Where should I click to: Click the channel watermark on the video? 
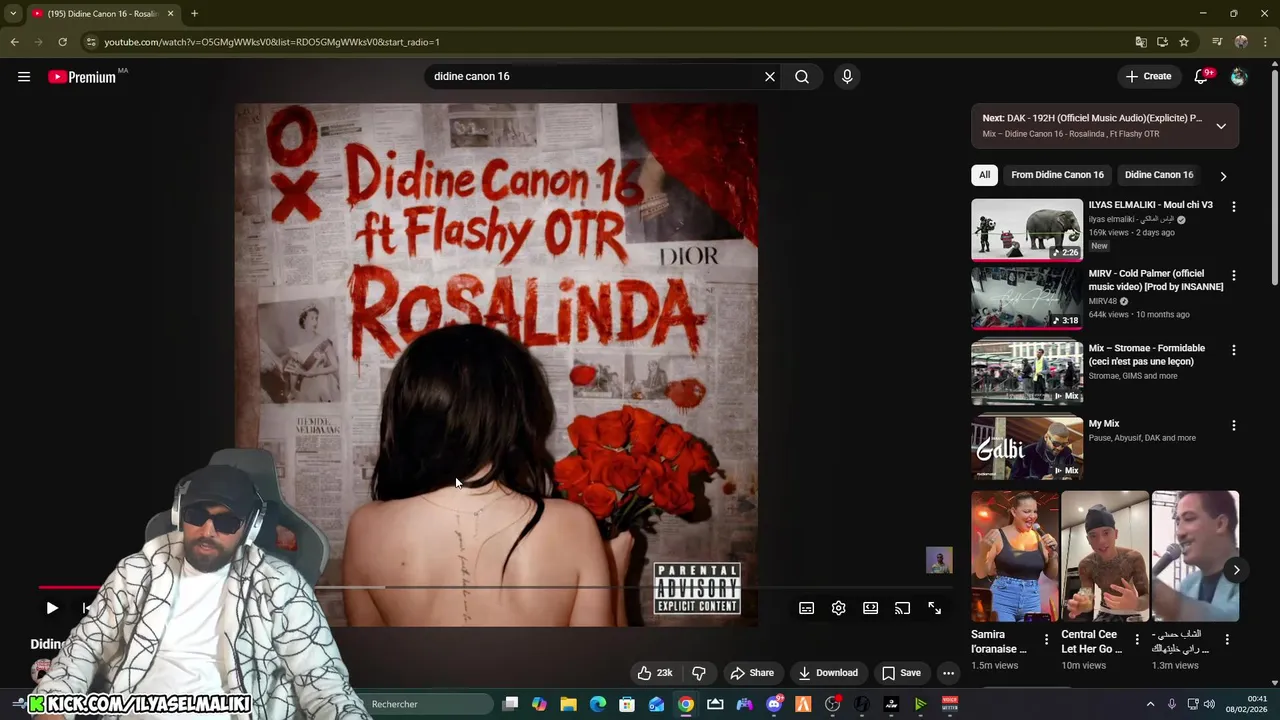point(939,560)
